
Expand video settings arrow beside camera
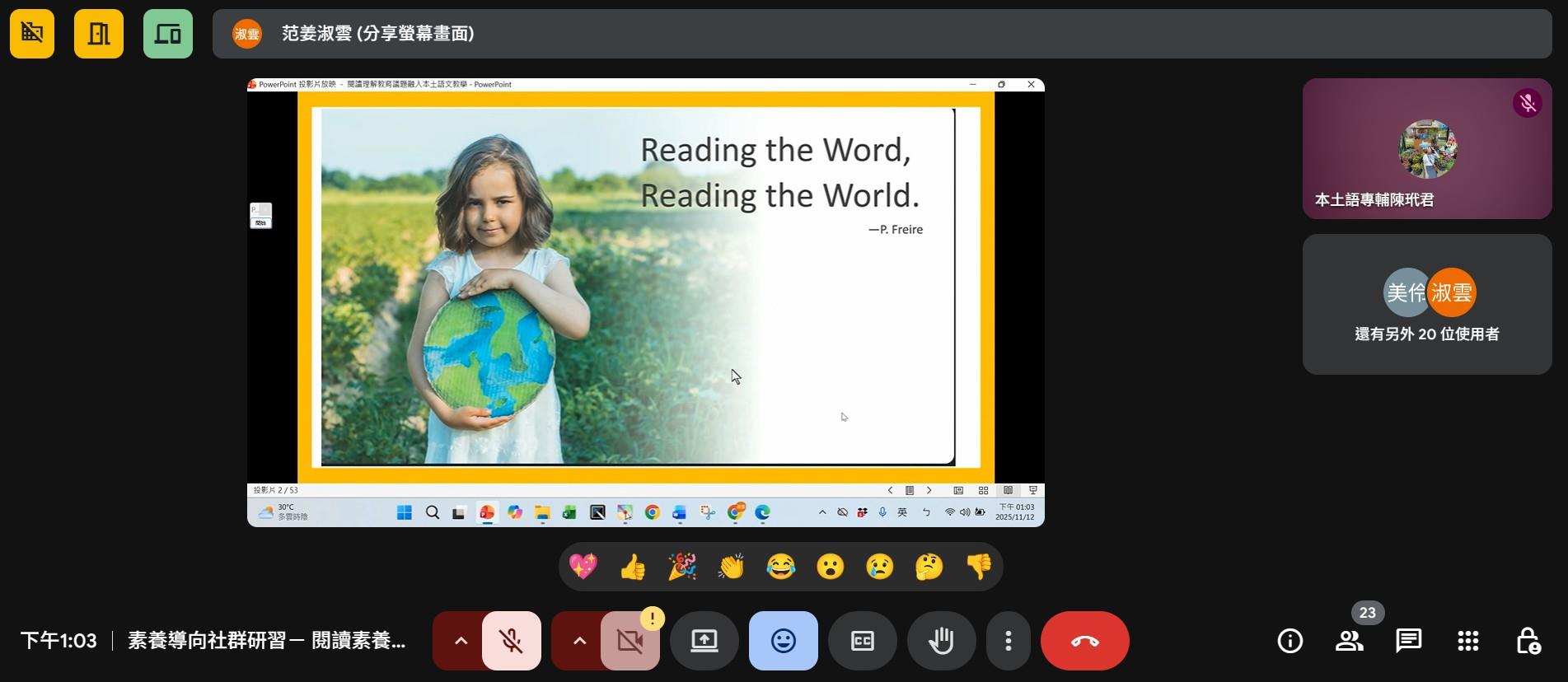(x=579, y=641)
